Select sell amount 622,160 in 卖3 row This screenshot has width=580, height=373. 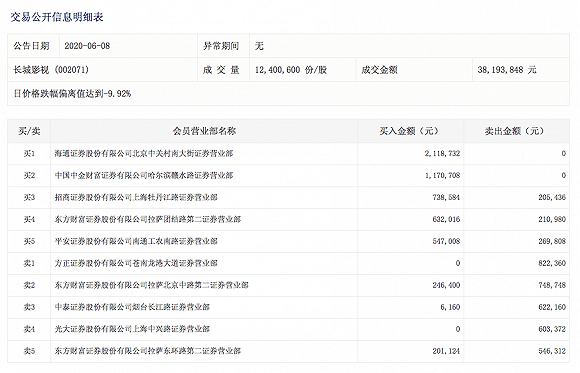pos(552,307)
